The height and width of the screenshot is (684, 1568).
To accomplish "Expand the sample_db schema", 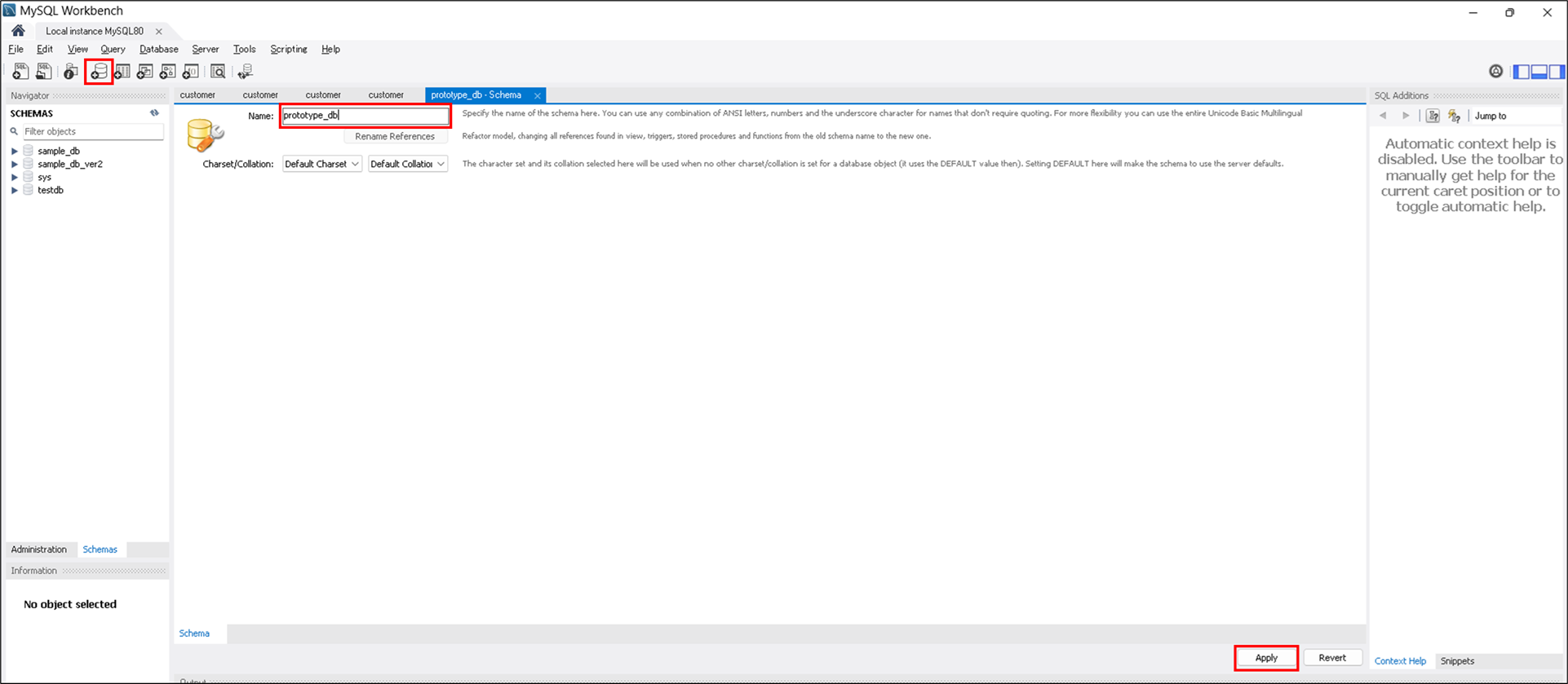I will click(14, 151).
